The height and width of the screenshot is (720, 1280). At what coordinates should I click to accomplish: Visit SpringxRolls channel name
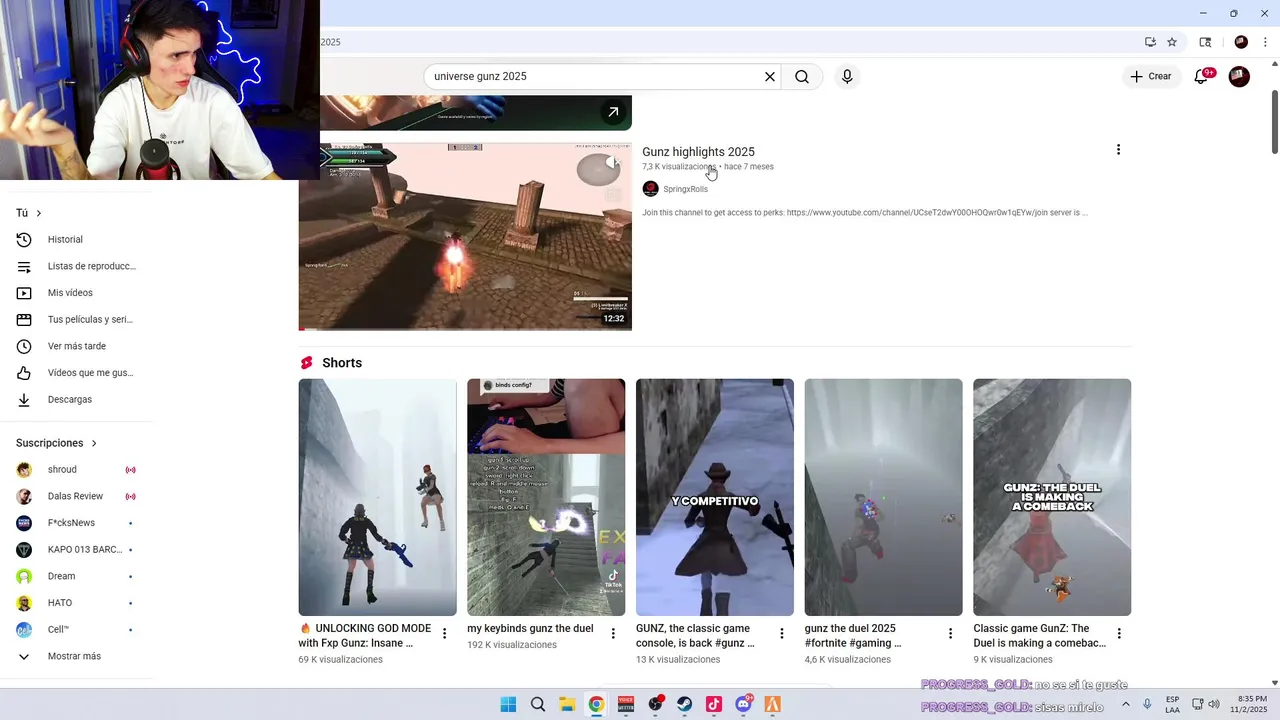click(x=685, y=189)
